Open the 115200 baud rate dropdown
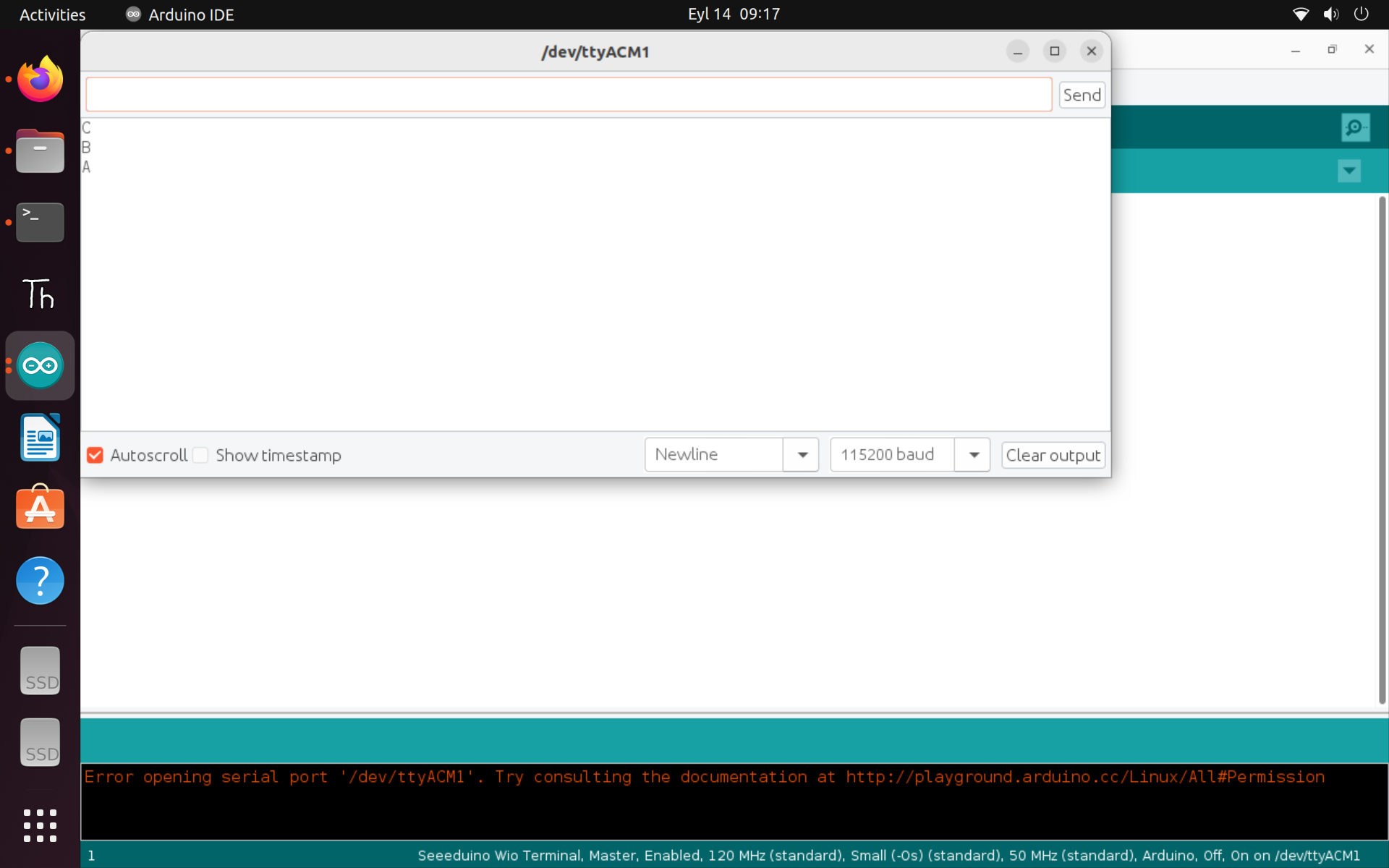The image size is (1389, 868). click(x=973, y=455)
